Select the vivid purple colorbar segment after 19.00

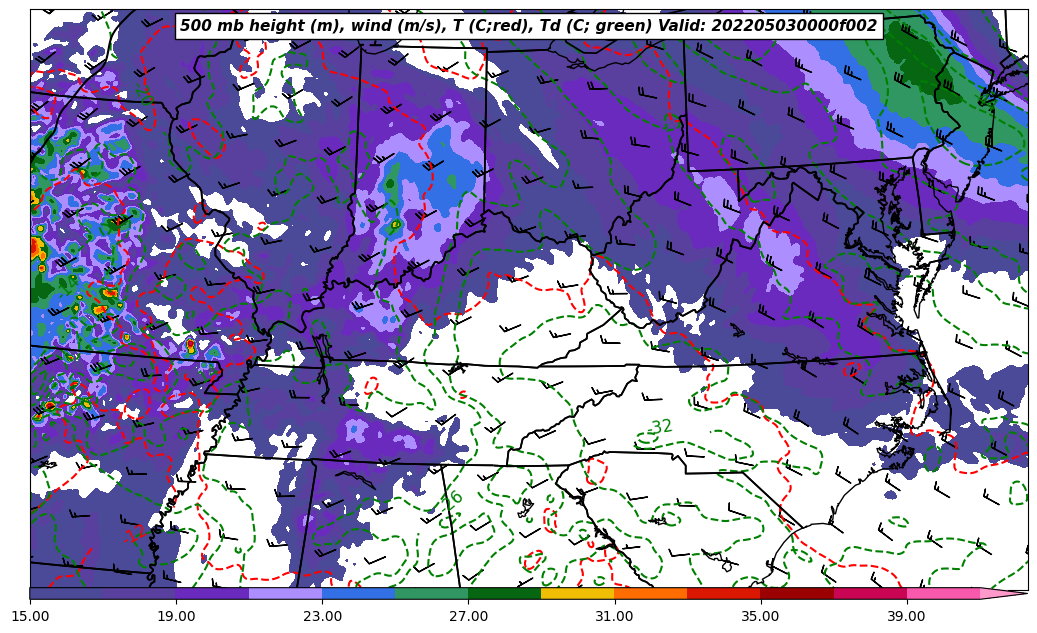tap(212, 593)
